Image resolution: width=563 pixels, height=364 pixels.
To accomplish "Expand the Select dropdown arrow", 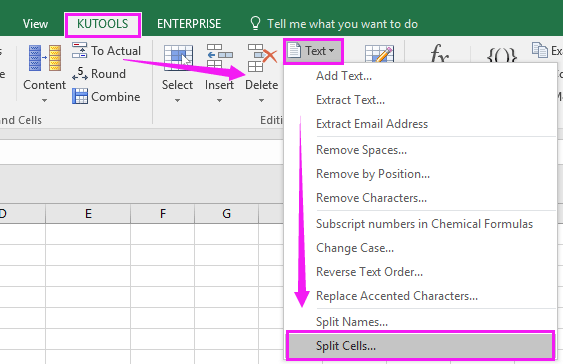I will coord(177,101).
